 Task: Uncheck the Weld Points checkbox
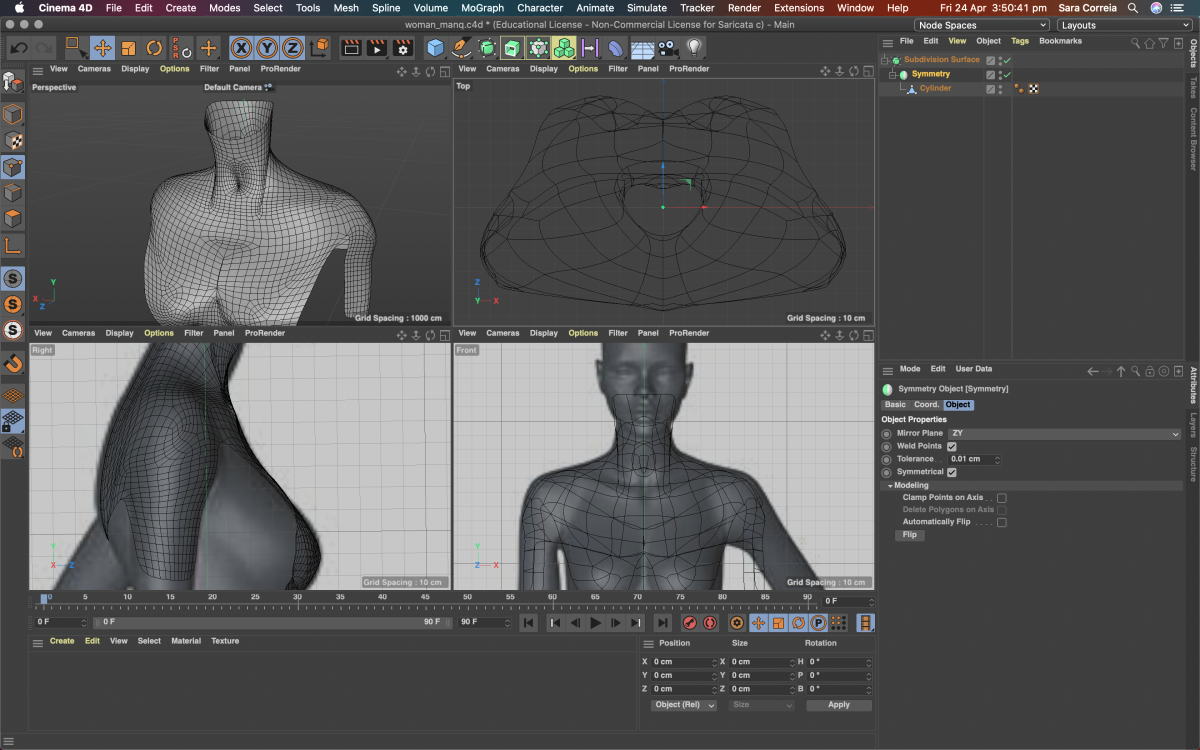tap(952, 446)
